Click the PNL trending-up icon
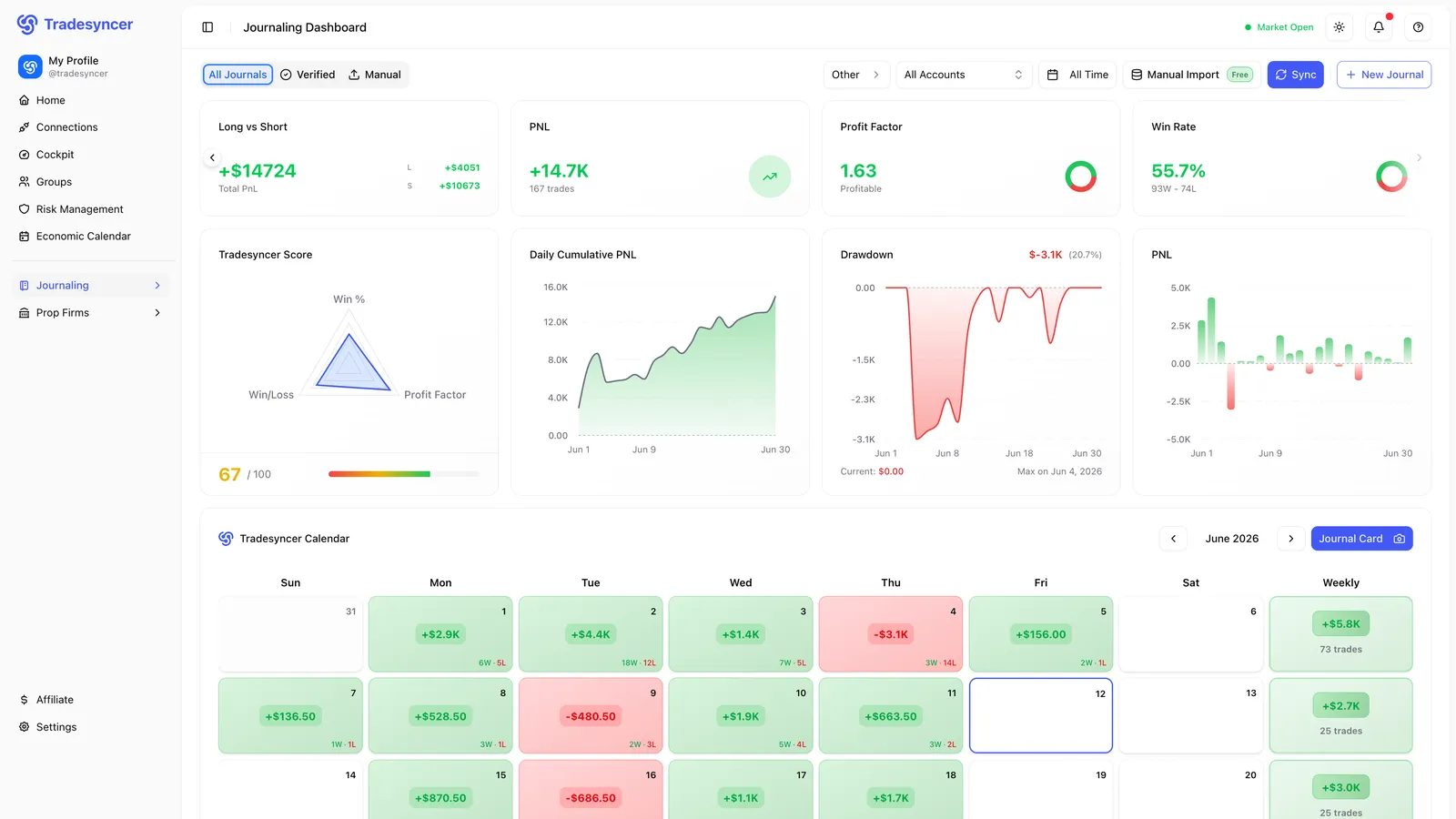The width and height of the screenshot is (1456, 819). coord(770,177)
